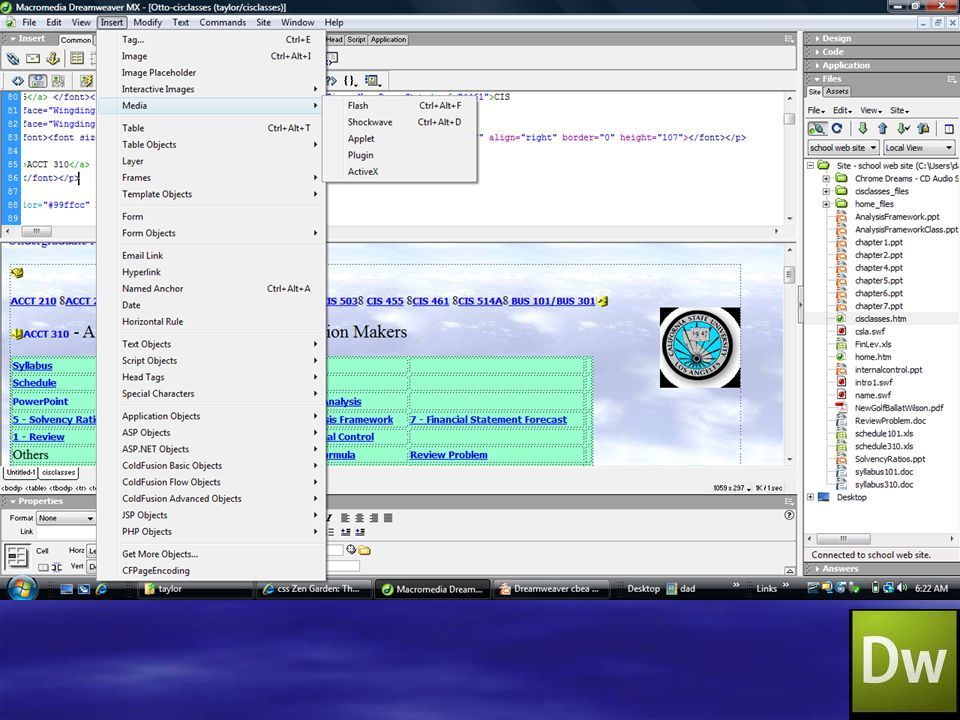Click the 7 - Financial Statement Forecast link
960x720 pixels.
click(x=489, y=419)
